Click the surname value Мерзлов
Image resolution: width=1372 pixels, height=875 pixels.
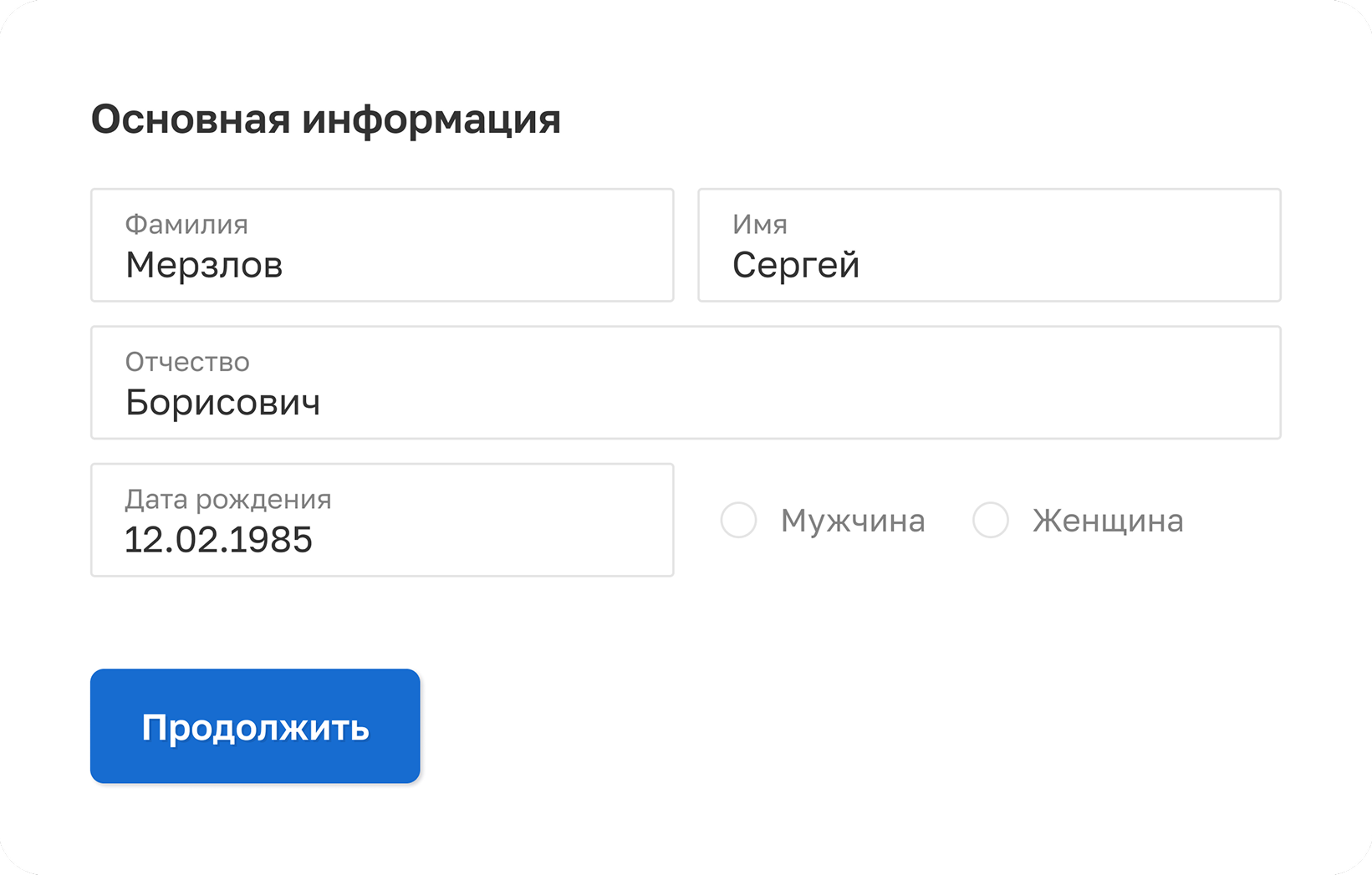[x=204, y=266]
